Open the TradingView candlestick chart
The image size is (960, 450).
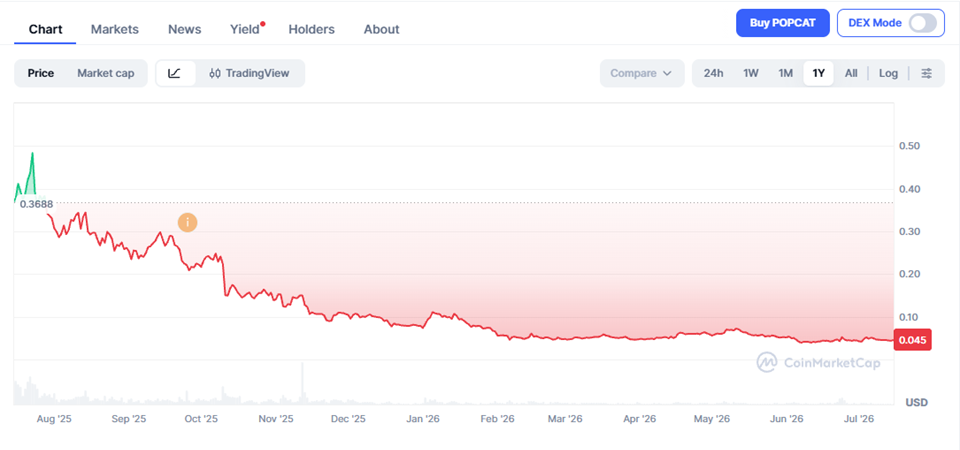[249, 73]
